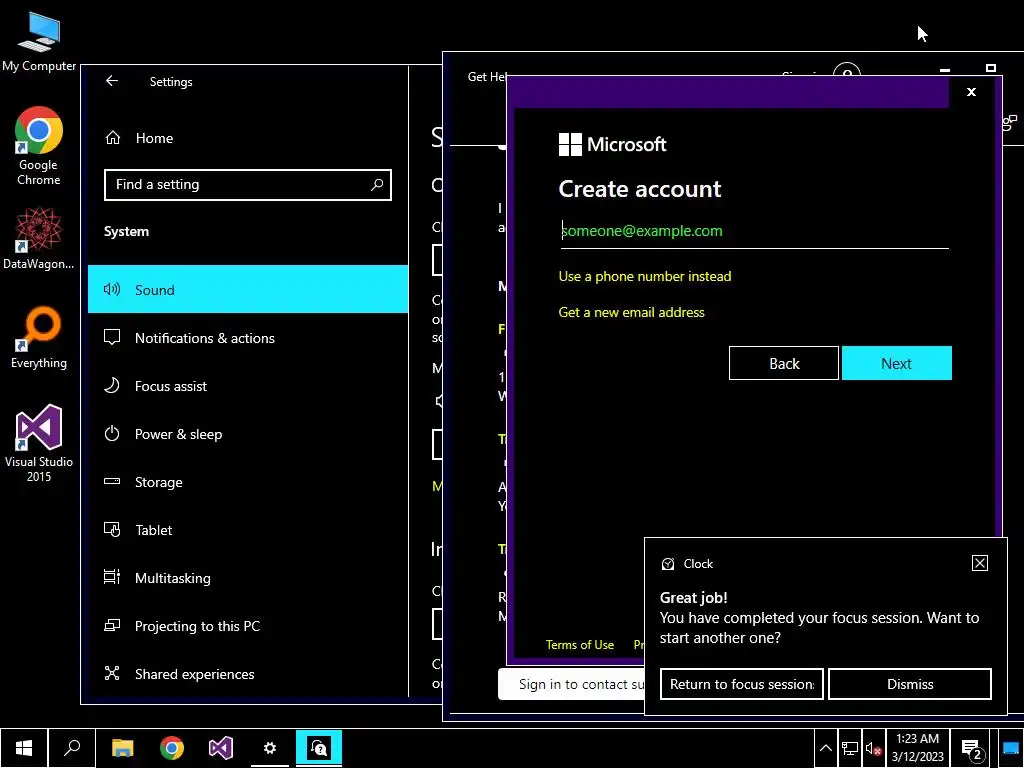
Task: Open Notifications & actions settings
Action: tap(248, 338)
